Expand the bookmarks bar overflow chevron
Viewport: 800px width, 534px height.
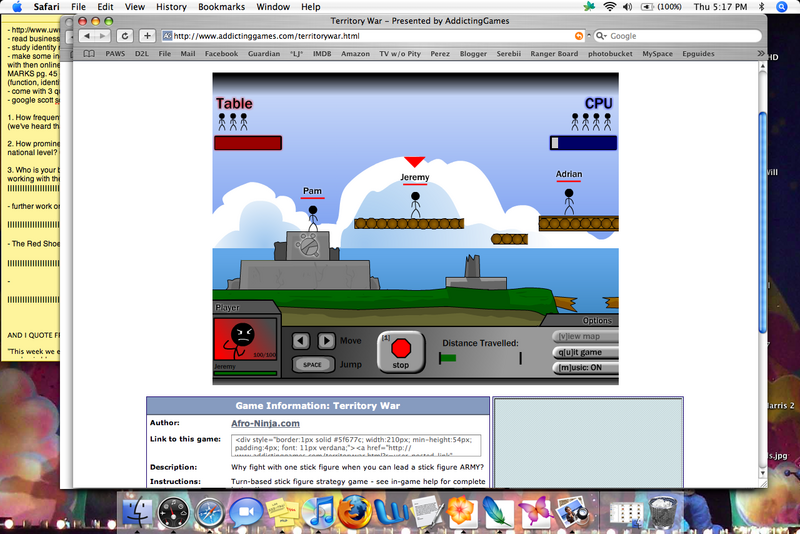761,54
